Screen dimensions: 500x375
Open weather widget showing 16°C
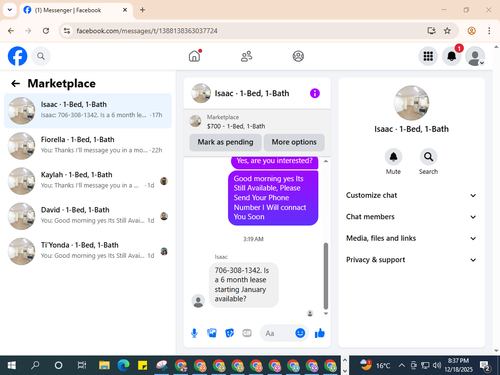(x=375, y=365)
